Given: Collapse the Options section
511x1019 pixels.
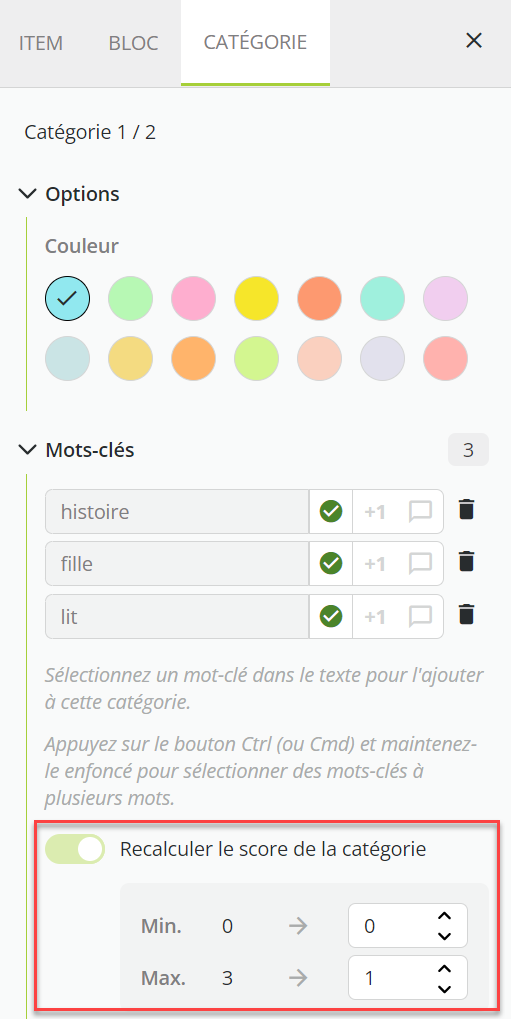Looking at the screenshot, I should [27, 194].
